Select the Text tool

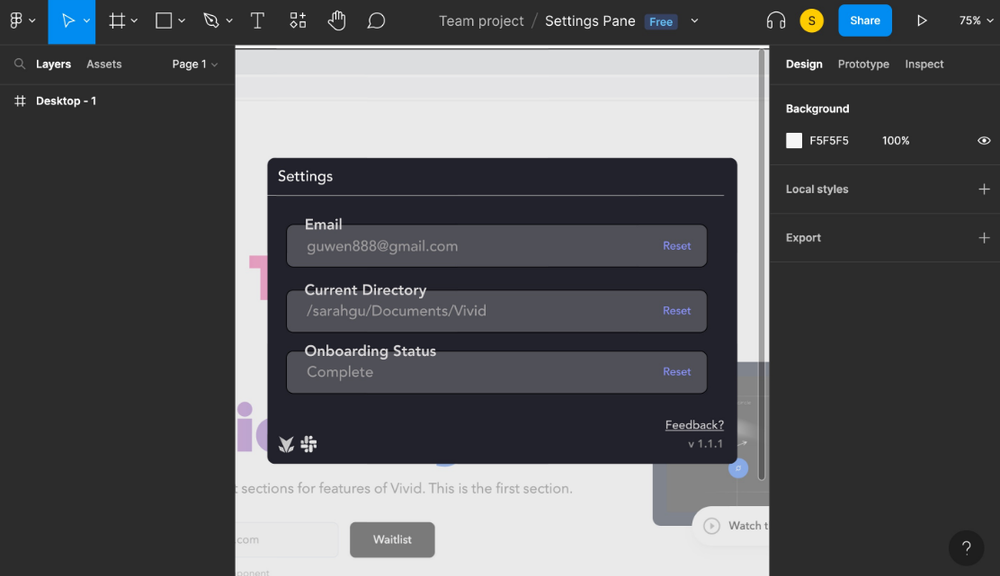coord(257,21)
